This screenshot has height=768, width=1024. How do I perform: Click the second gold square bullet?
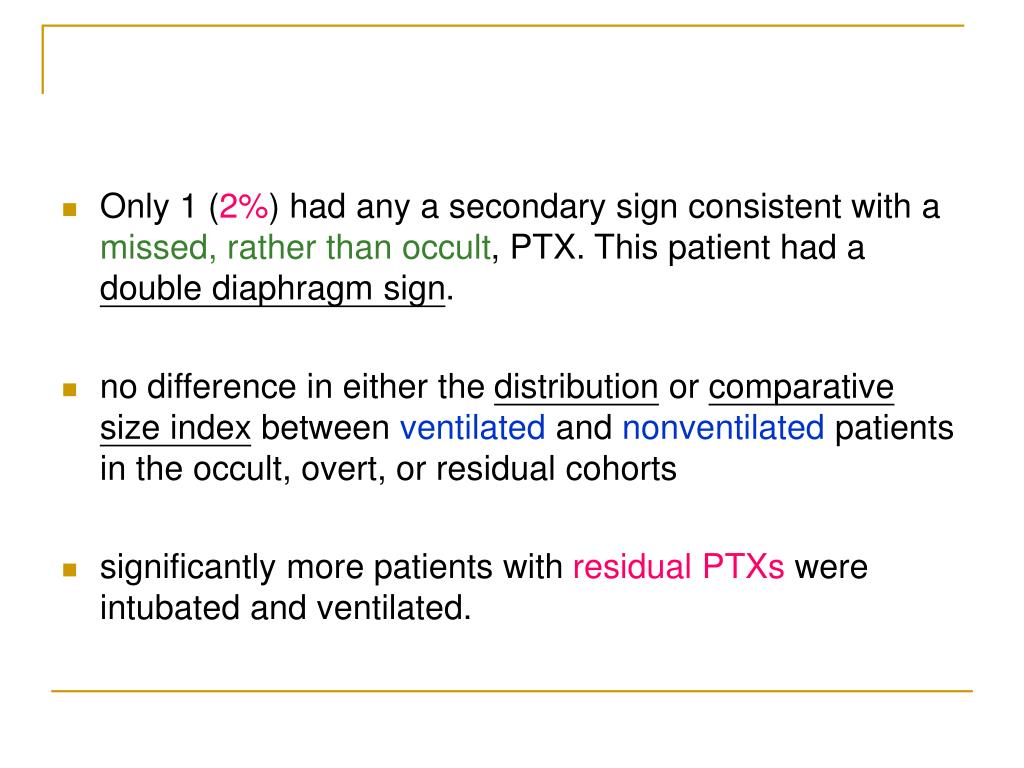pos(70,389)
